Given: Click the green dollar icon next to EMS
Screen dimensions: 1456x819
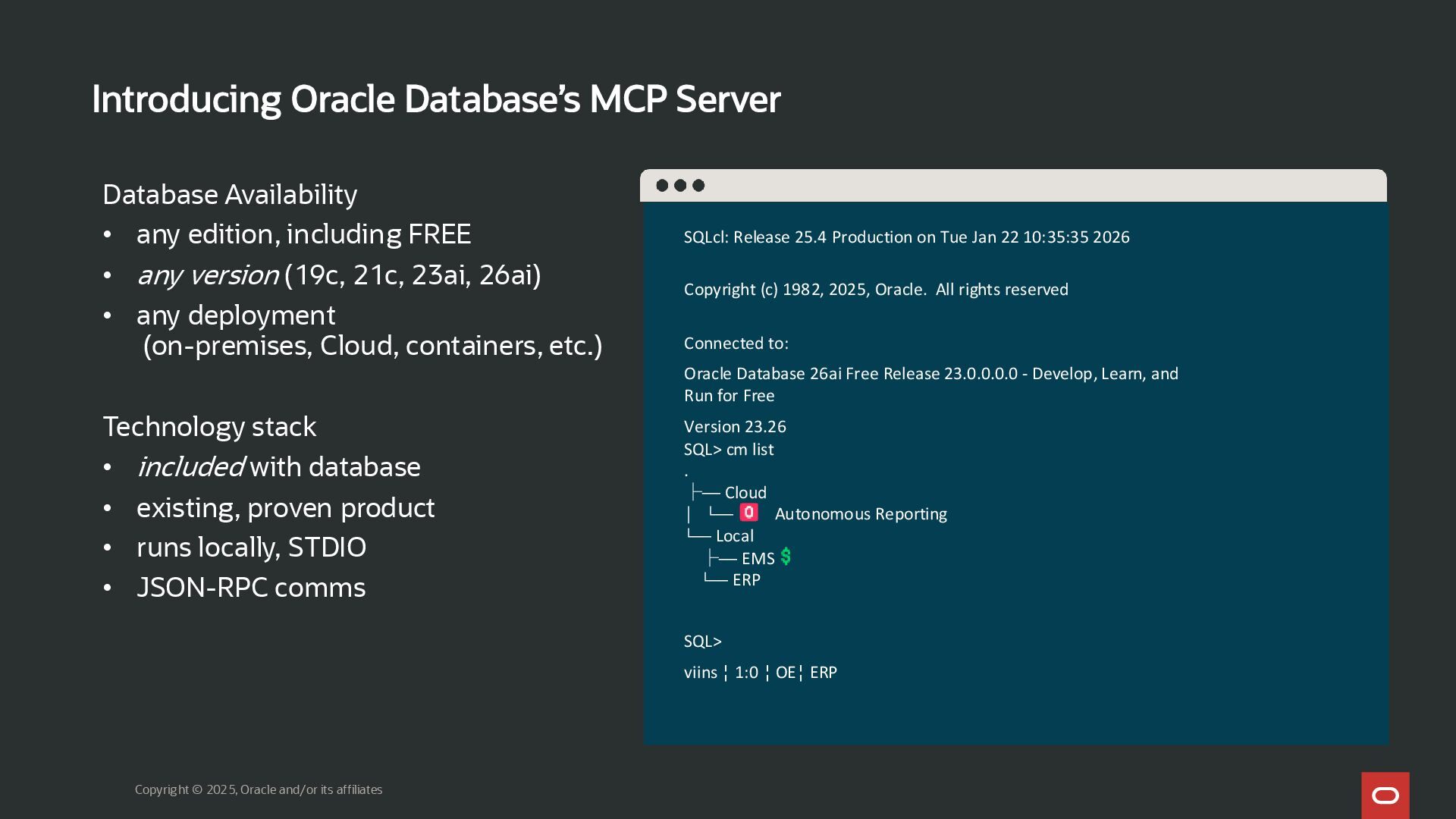Looking at the screenshot, I should pos(786,557).
